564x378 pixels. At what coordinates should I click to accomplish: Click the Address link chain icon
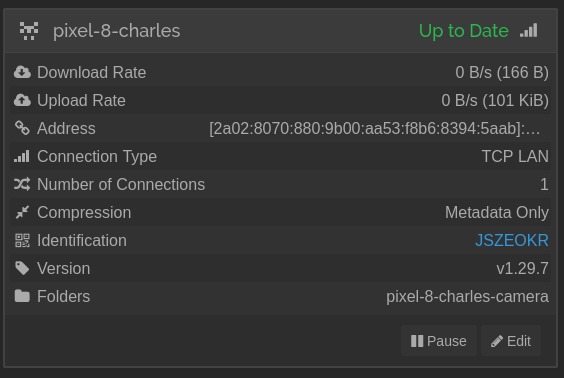click(22, 128)
